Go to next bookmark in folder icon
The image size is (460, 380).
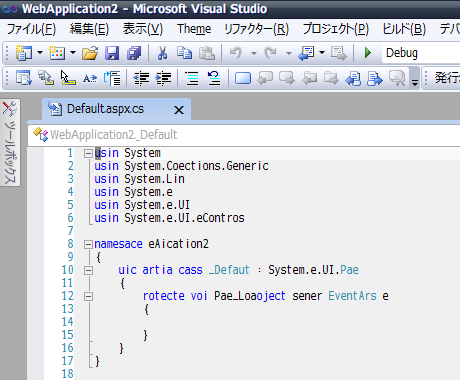tap(331, 79)
